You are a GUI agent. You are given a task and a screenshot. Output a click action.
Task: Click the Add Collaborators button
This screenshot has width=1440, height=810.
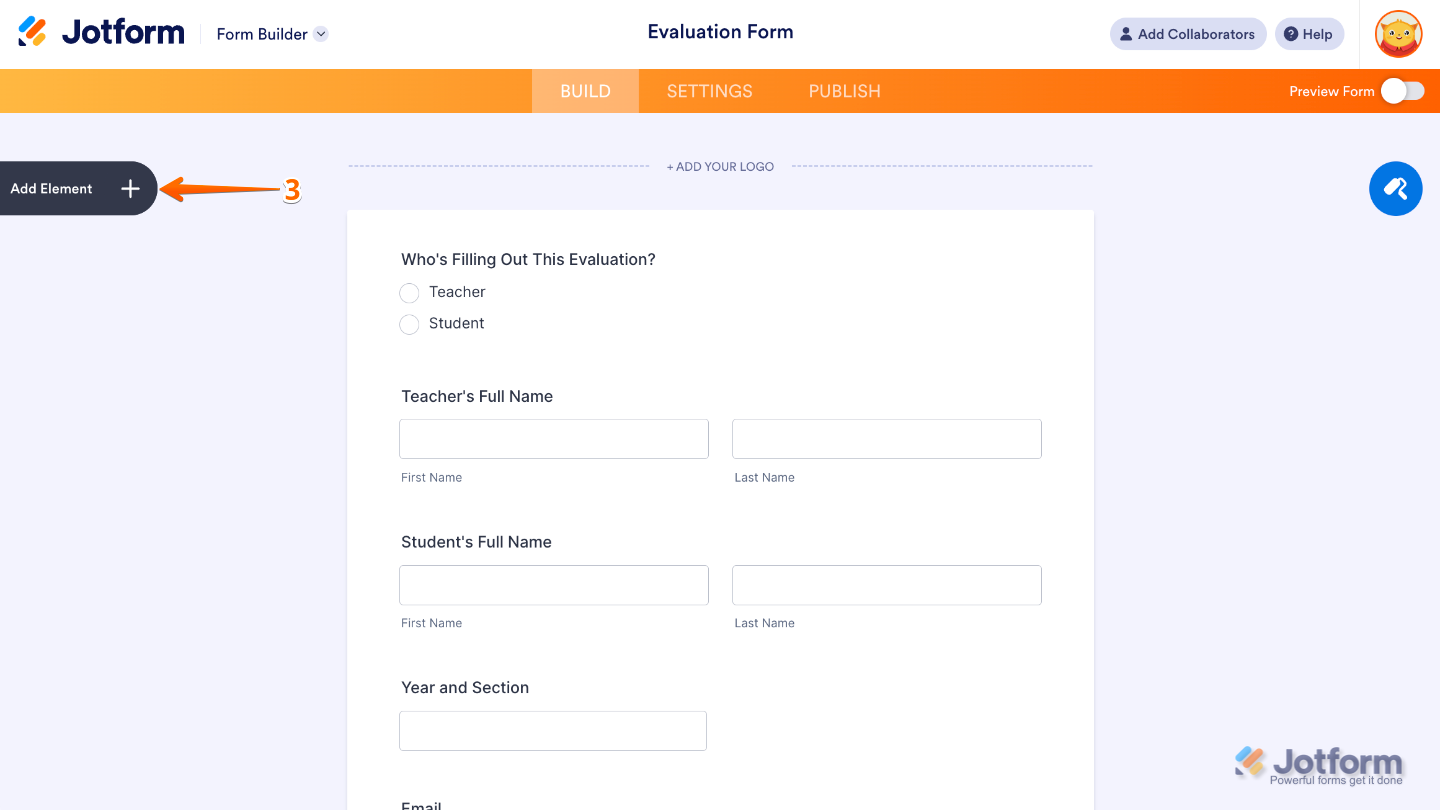[1188, 33]
